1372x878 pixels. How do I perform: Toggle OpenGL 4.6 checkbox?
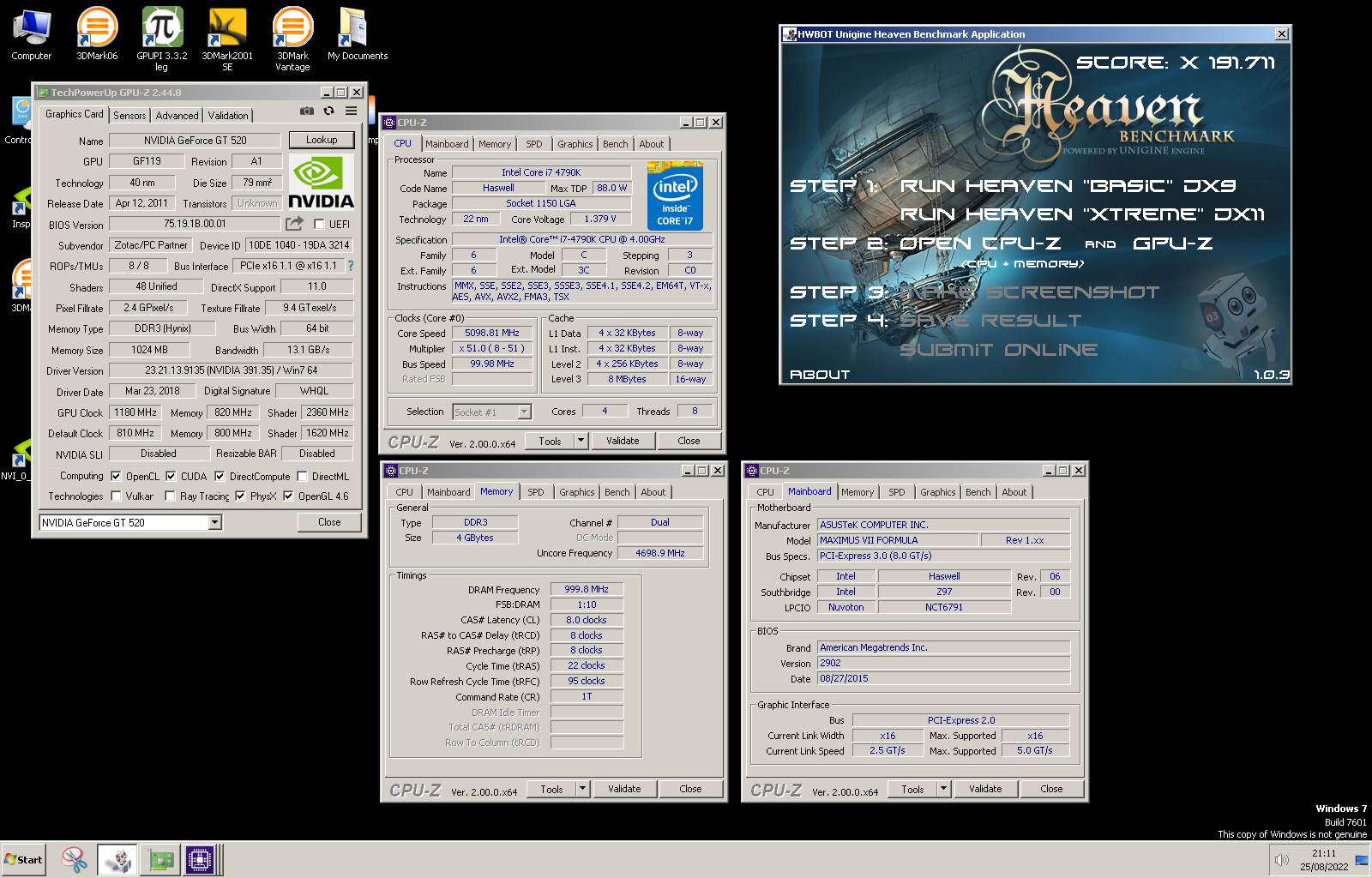[x=288, y=496]
